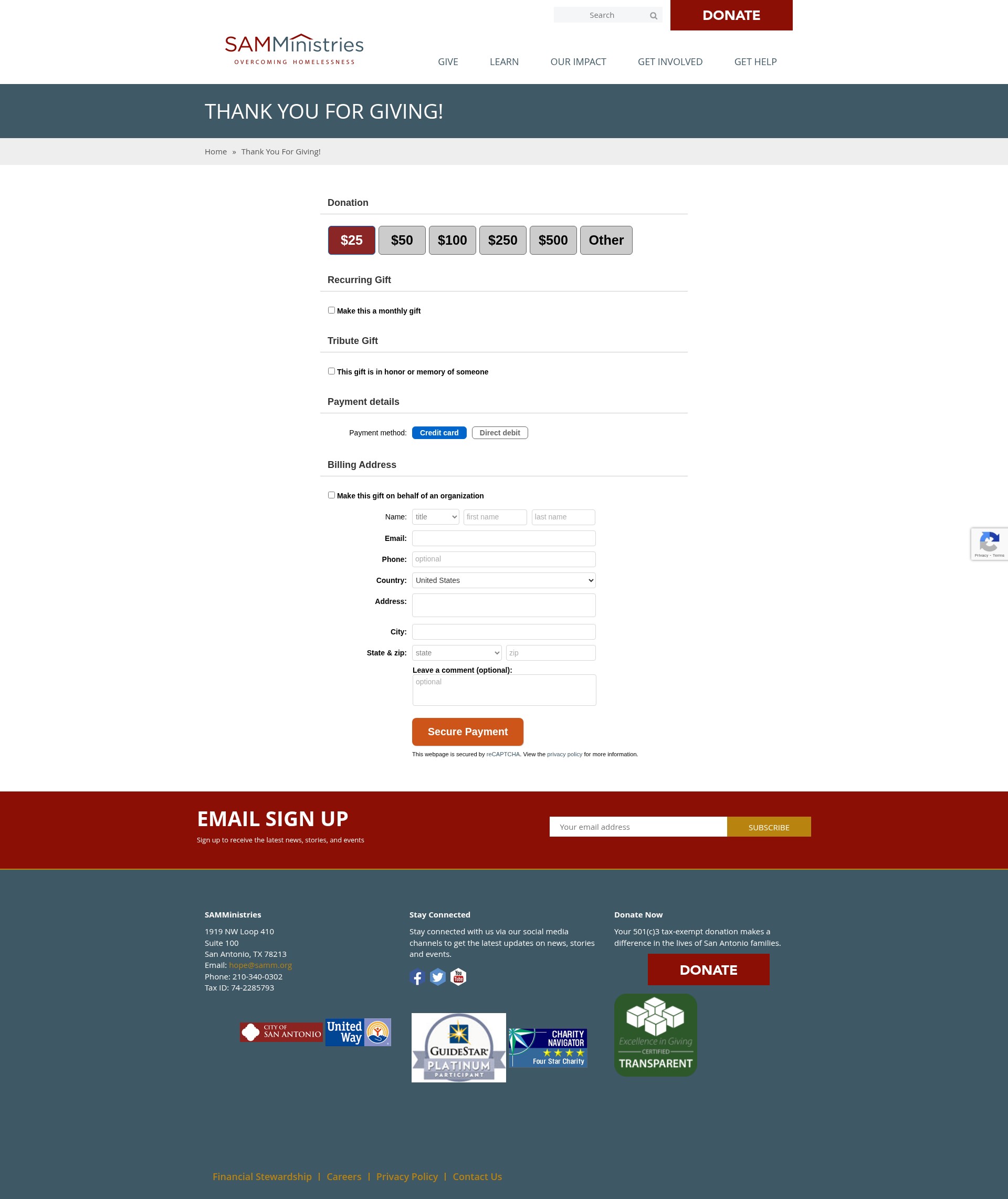Click the City of San Antonio logo

(x=281, y=1032)
